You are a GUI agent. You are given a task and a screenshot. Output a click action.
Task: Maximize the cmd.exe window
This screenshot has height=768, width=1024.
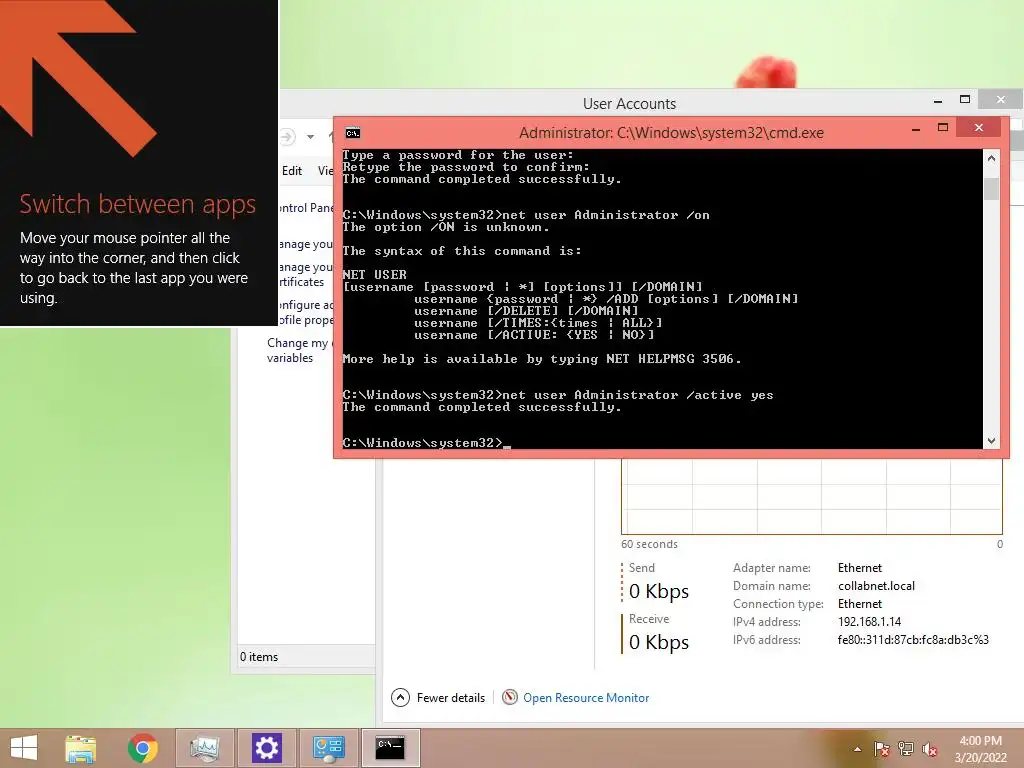click(x=942, y=128)
